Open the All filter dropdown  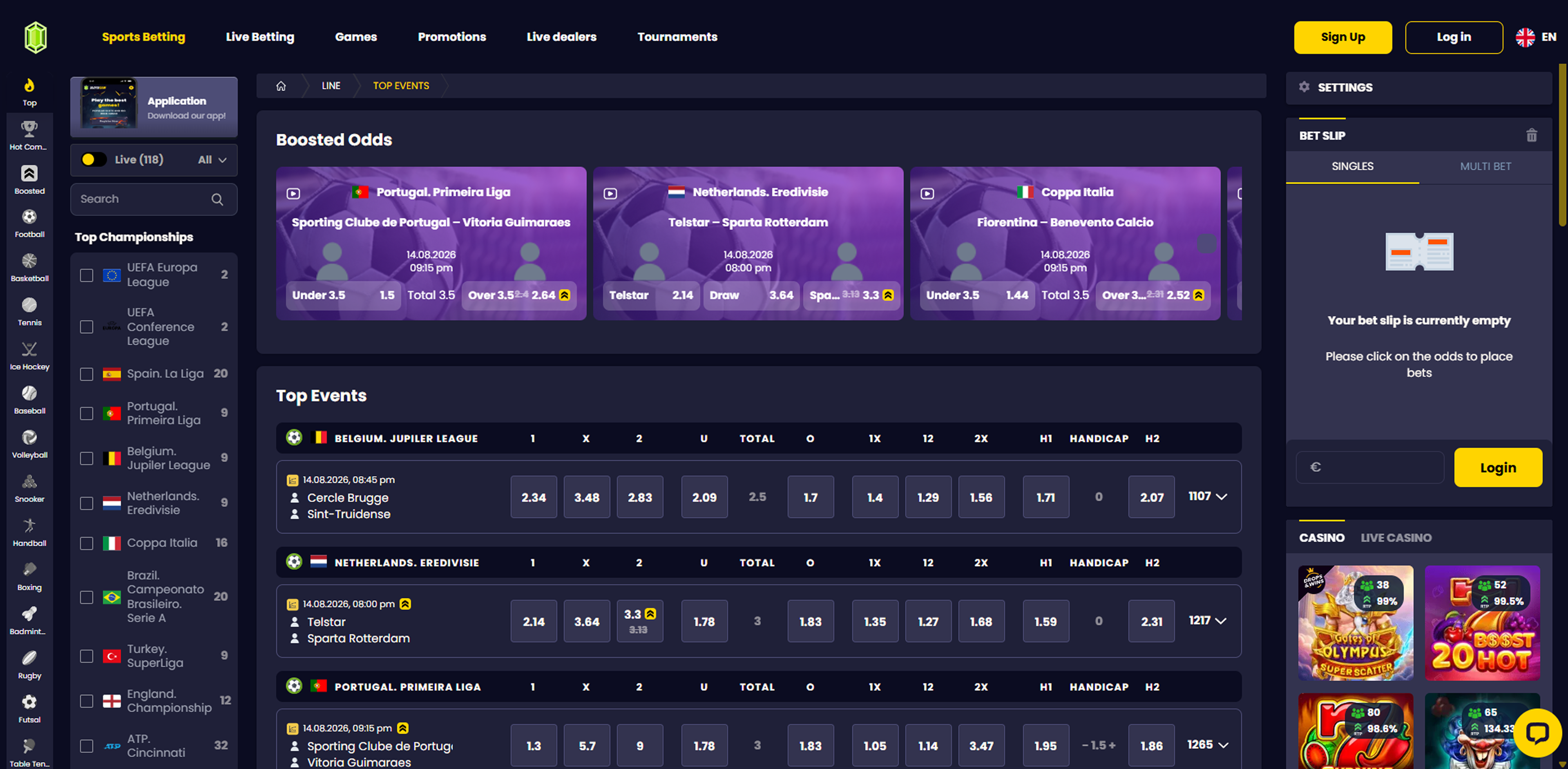[x=212, y=159]
